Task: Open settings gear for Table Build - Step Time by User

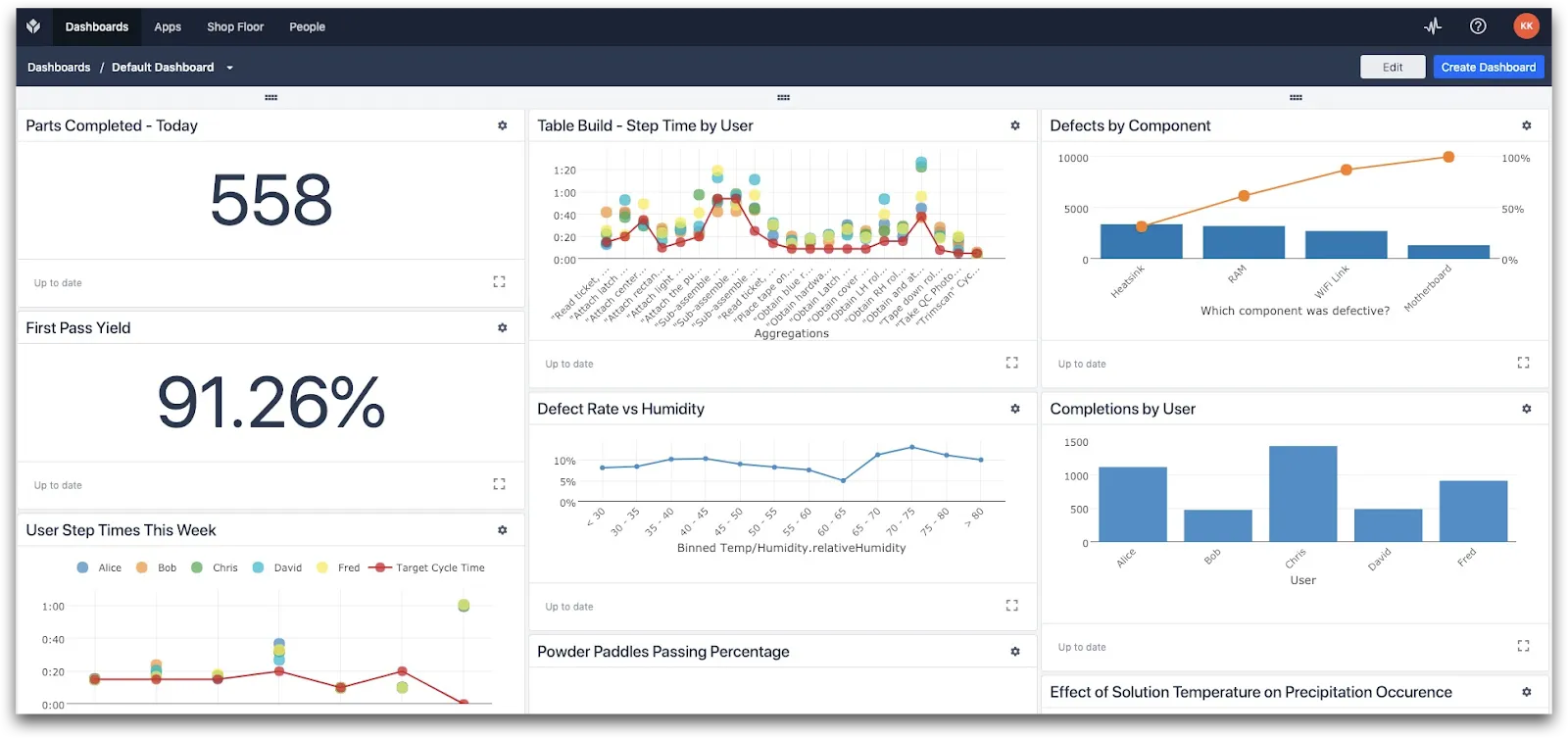Action: pos(1015,125)
